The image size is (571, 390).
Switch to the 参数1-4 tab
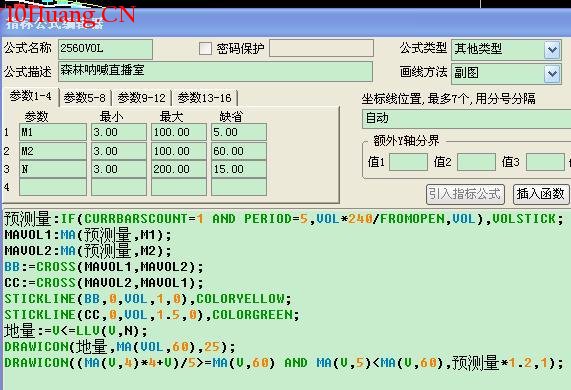(x=31, y=96)
